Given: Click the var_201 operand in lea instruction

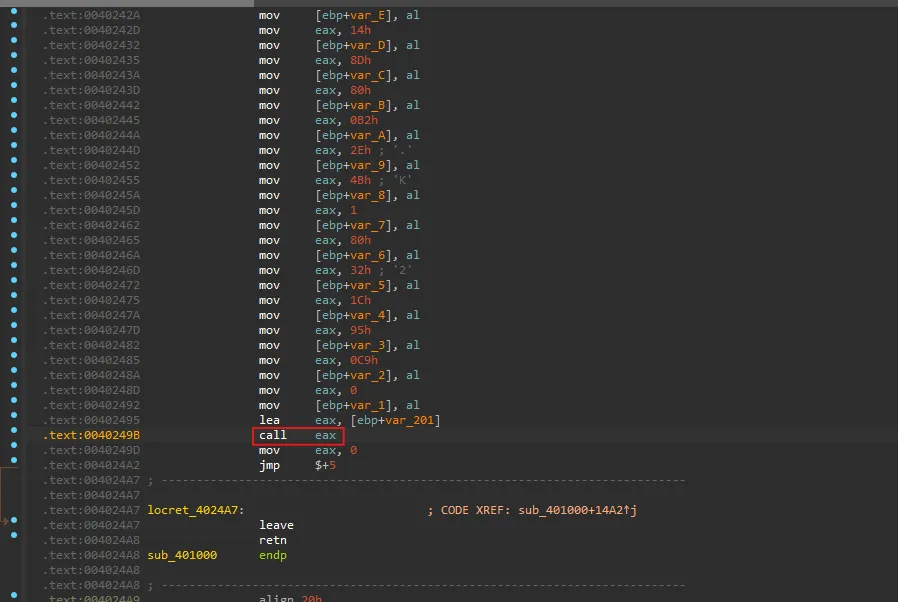Looking at the screenshot, I should tap(410, 420).
